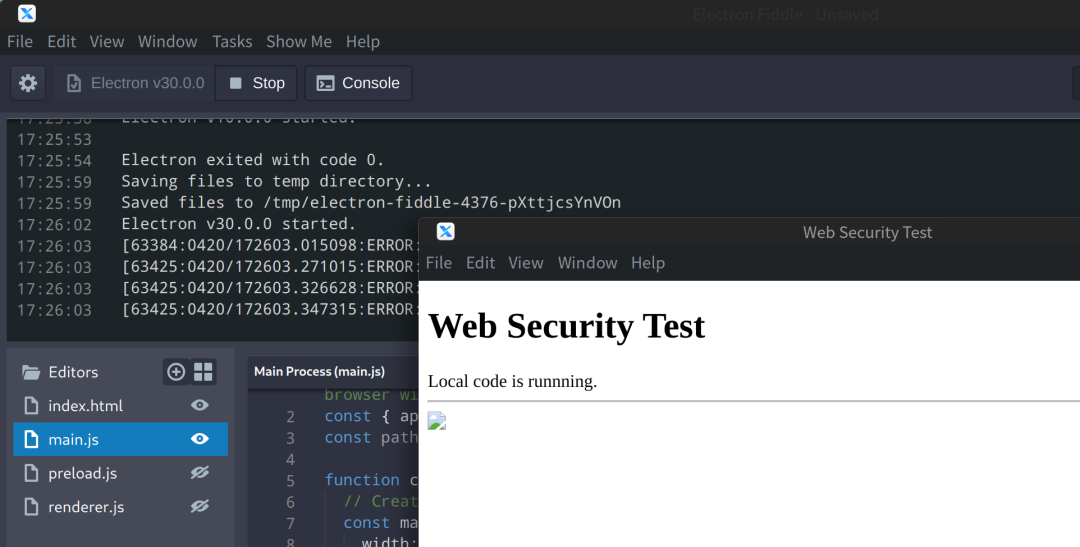Click line number 5 in main.js editor
This screenshot has height=547, width=1080.
[290, 480]
